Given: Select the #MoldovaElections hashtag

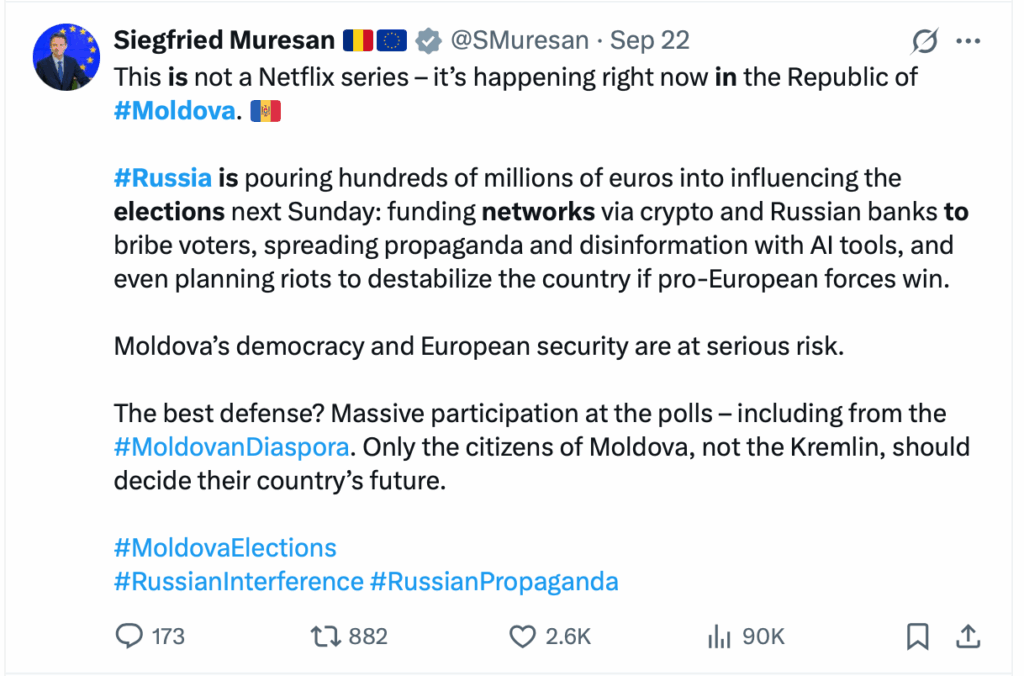Looking at the screenshot, I should click(225, 548).
